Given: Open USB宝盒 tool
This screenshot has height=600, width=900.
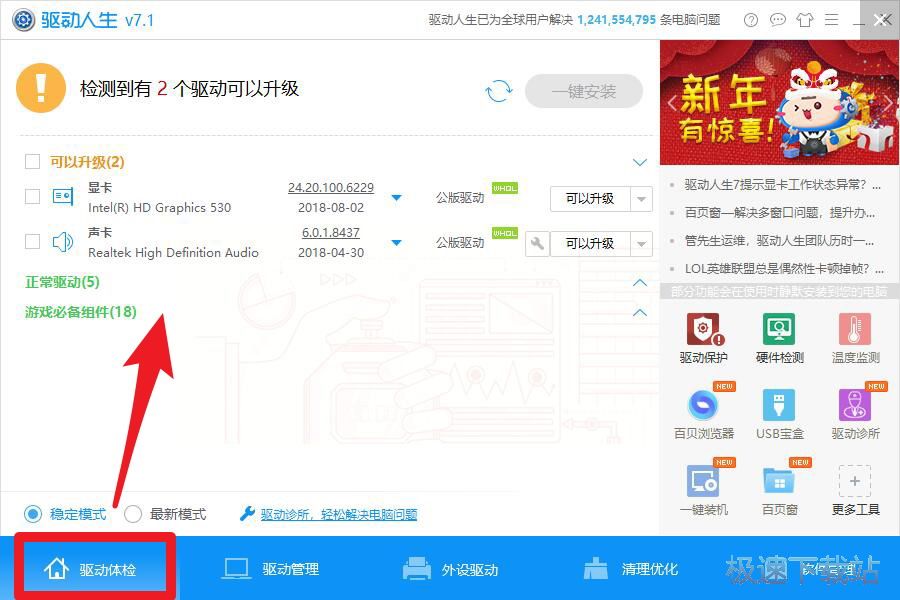Looking at the screenshot, I should point(779,414).
